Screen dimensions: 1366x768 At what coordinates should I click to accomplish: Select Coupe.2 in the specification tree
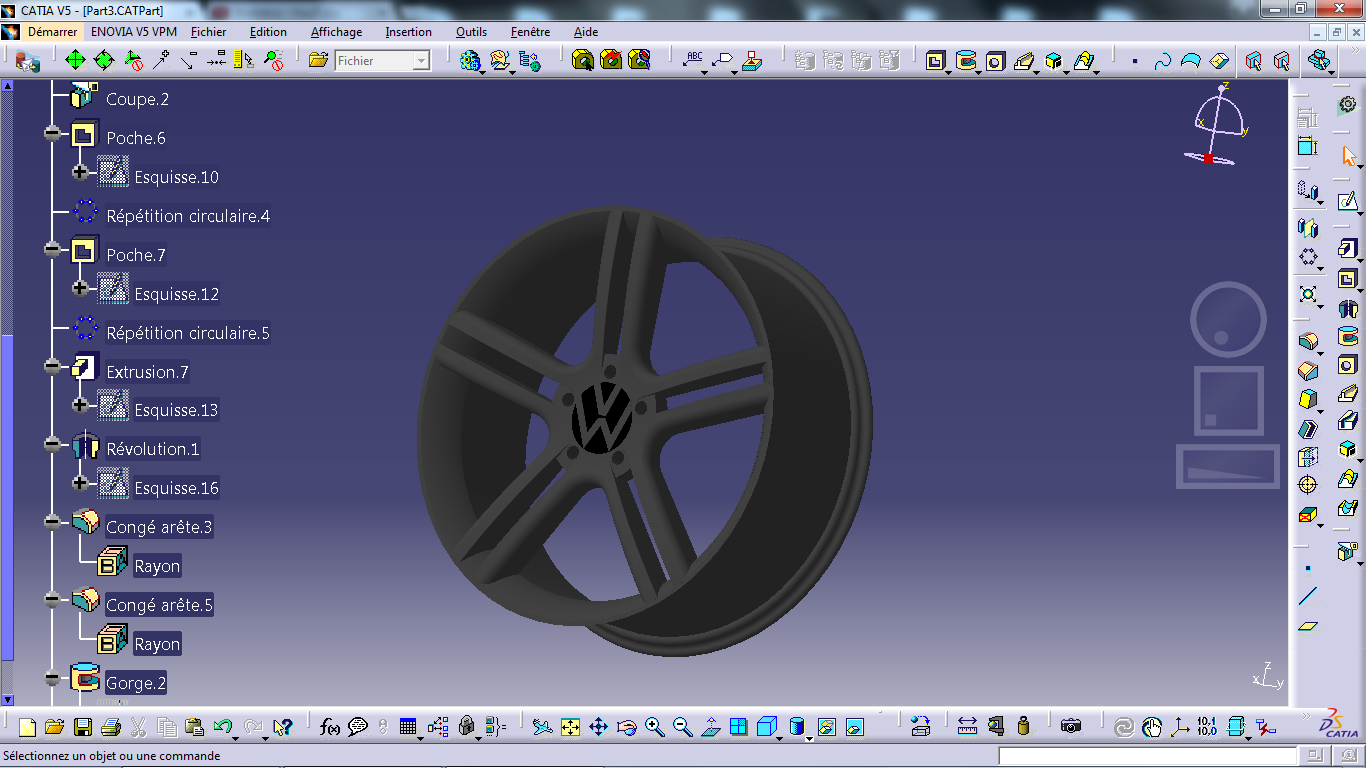pos(137,99)
